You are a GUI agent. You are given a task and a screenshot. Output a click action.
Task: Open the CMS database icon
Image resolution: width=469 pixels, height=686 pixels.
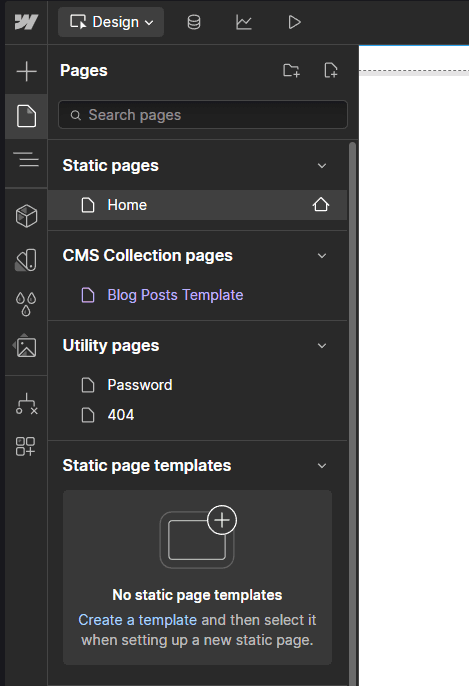194,22
